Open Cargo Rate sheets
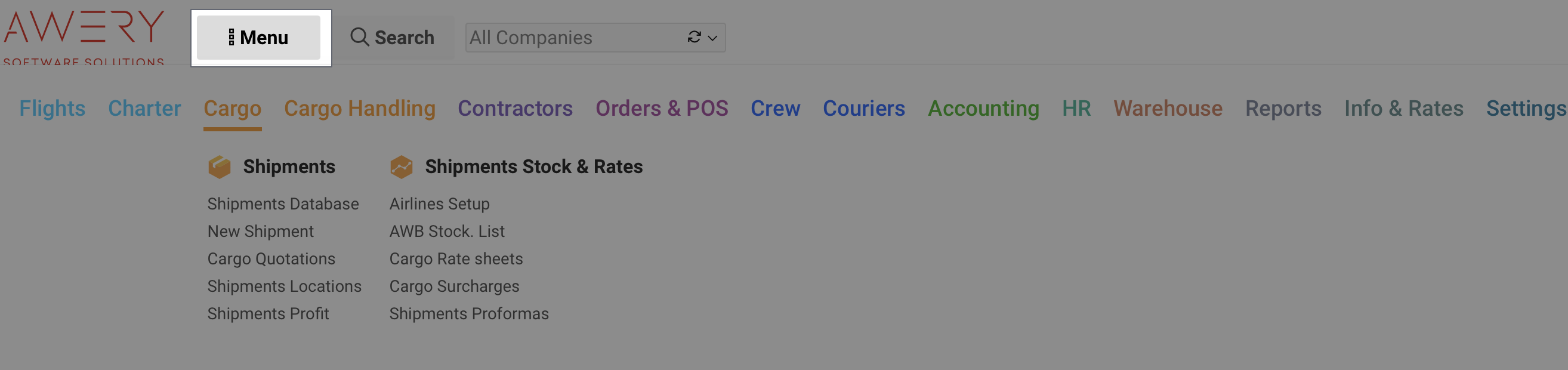The height and width of the screenshot is (370, 1568). click(x=456, y=258)
